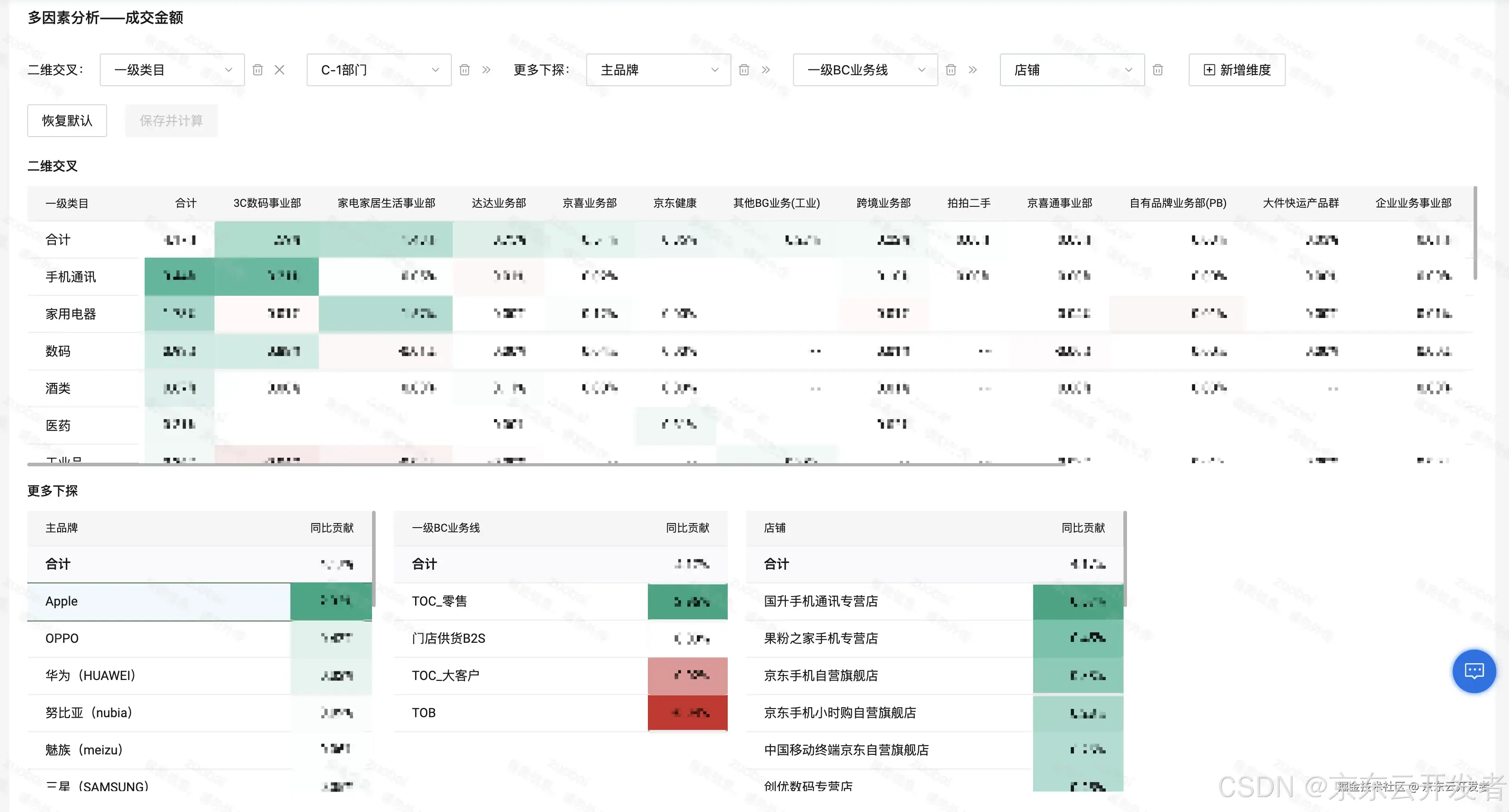Click double-arrow icon after 一级BC业务线 dropdown

click(x=972, y=70)
